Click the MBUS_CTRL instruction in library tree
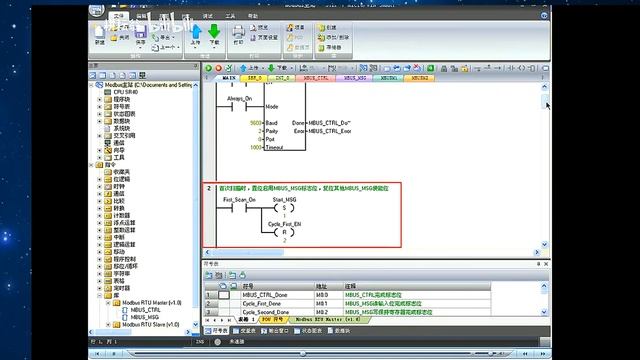The image size is (640, 360). pos(145,310)
